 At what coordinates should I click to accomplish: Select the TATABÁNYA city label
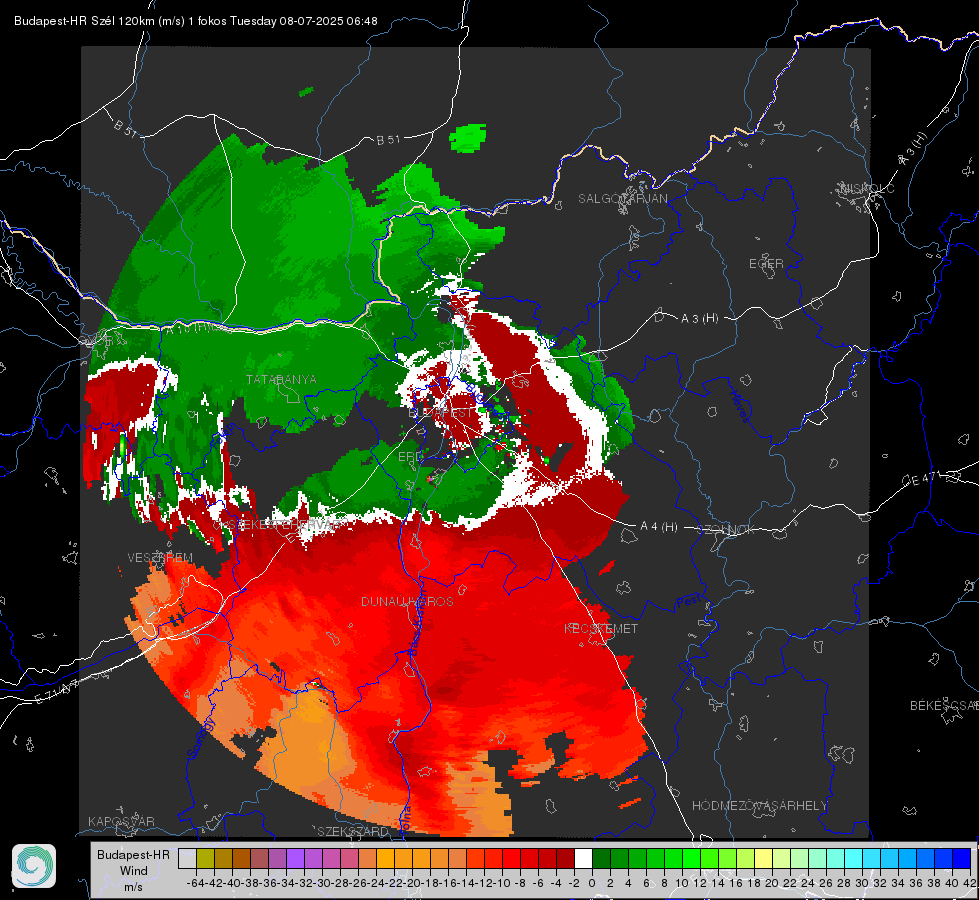click(x=281, y=379)
